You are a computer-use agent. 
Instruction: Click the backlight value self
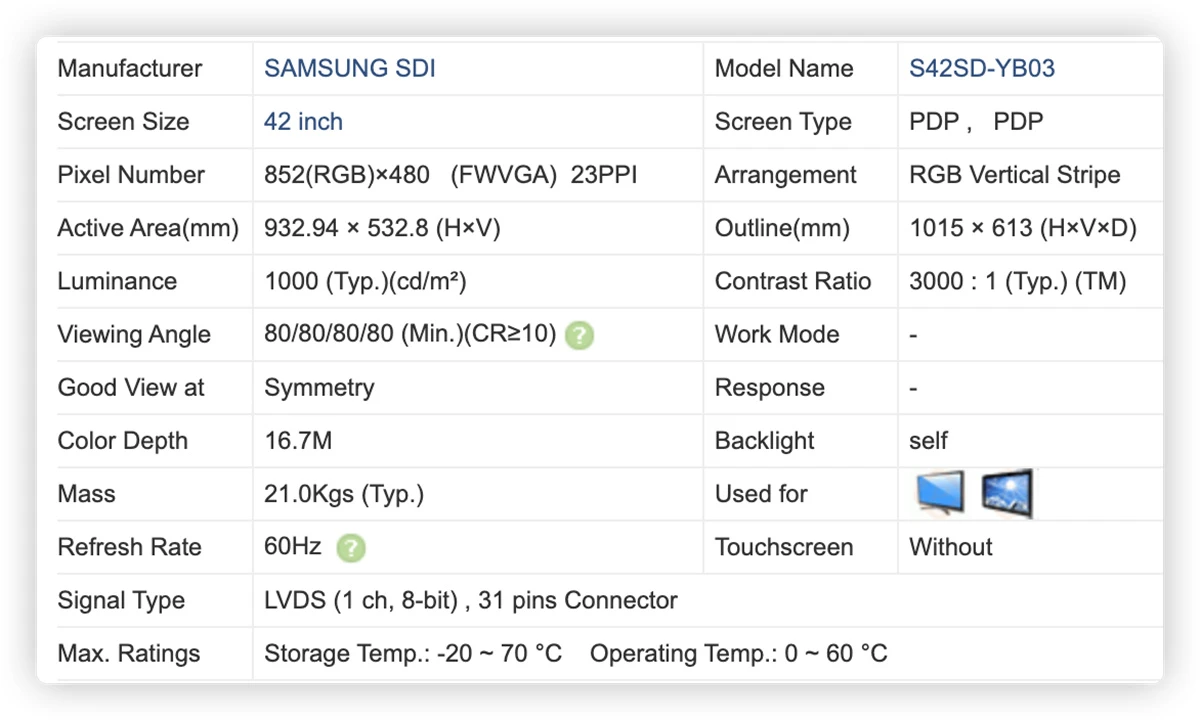[928, 441]
